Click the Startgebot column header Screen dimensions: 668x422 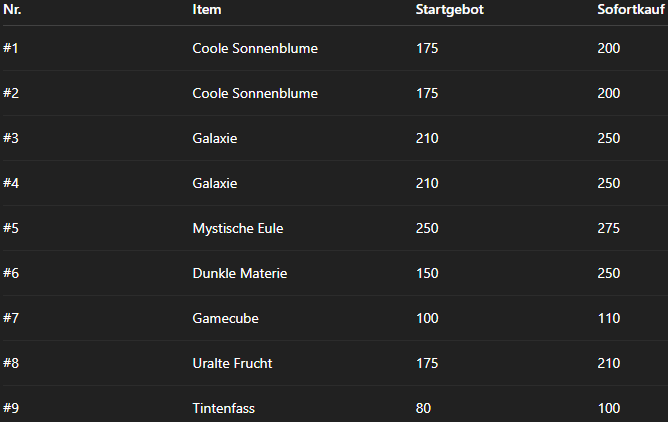(449, 10)
